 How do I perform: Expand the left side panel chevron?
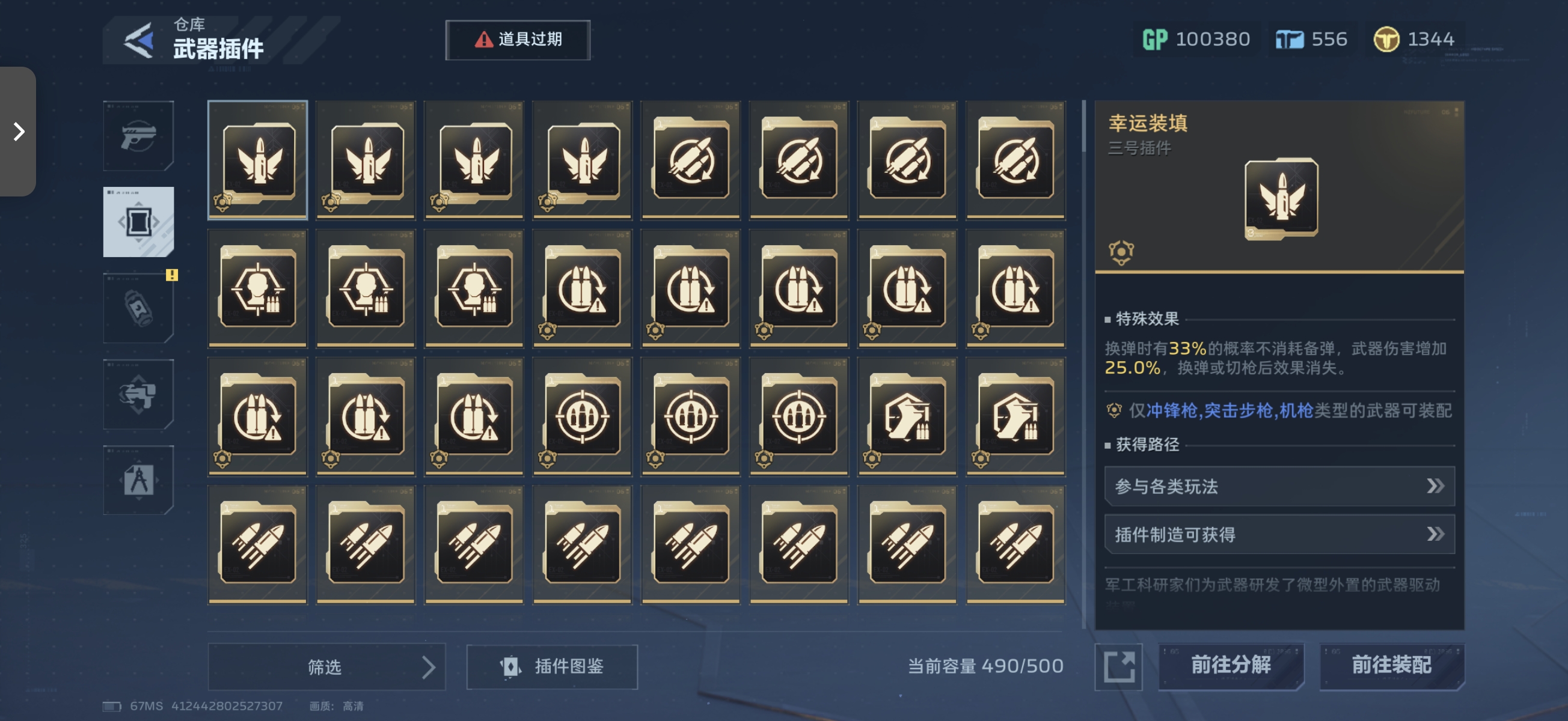18,132
